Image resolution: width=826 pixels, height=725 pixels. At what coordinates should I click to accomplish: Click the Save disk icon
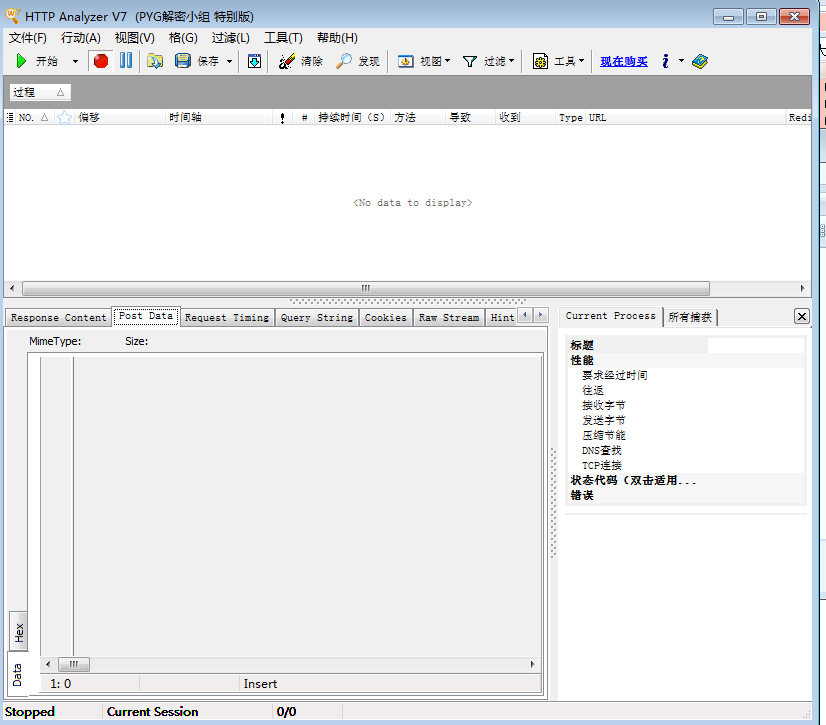(183, 61)
